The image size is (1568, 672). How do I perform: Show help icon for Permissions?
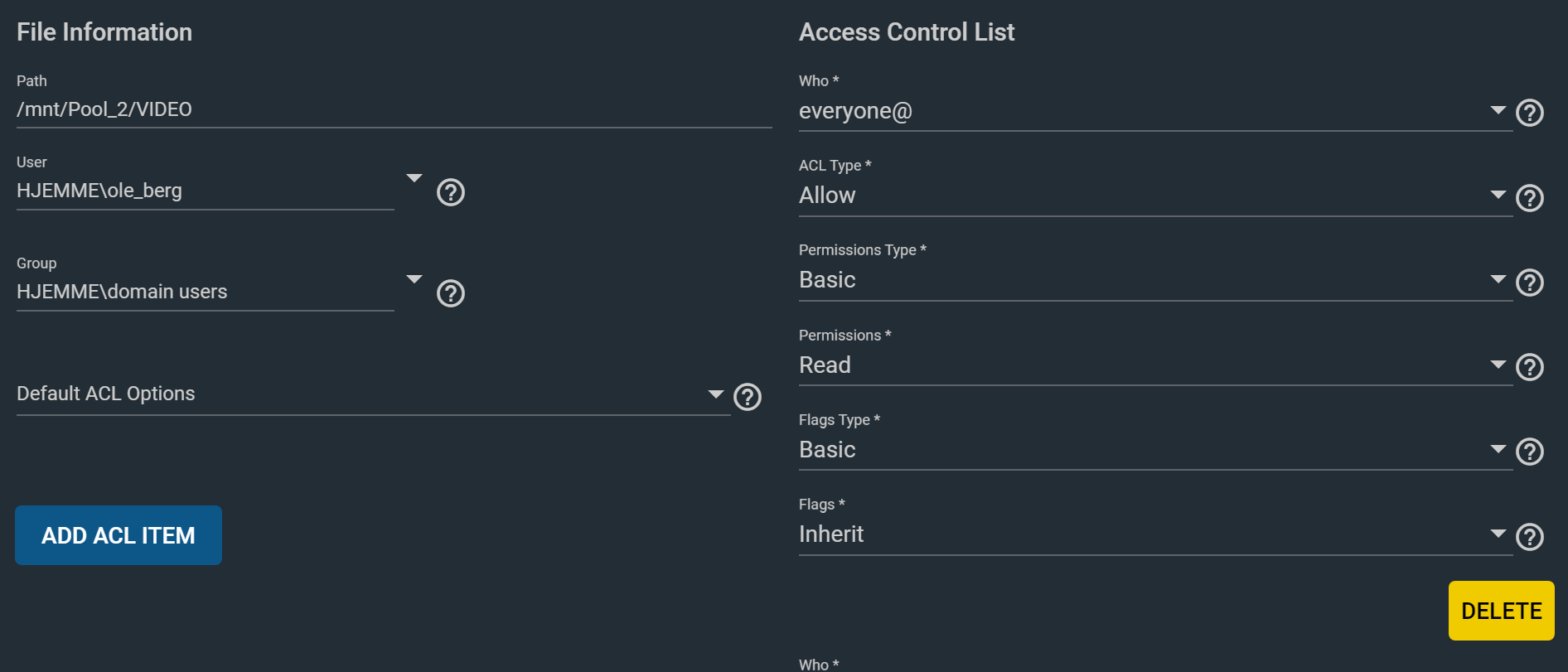(1530, 367)
